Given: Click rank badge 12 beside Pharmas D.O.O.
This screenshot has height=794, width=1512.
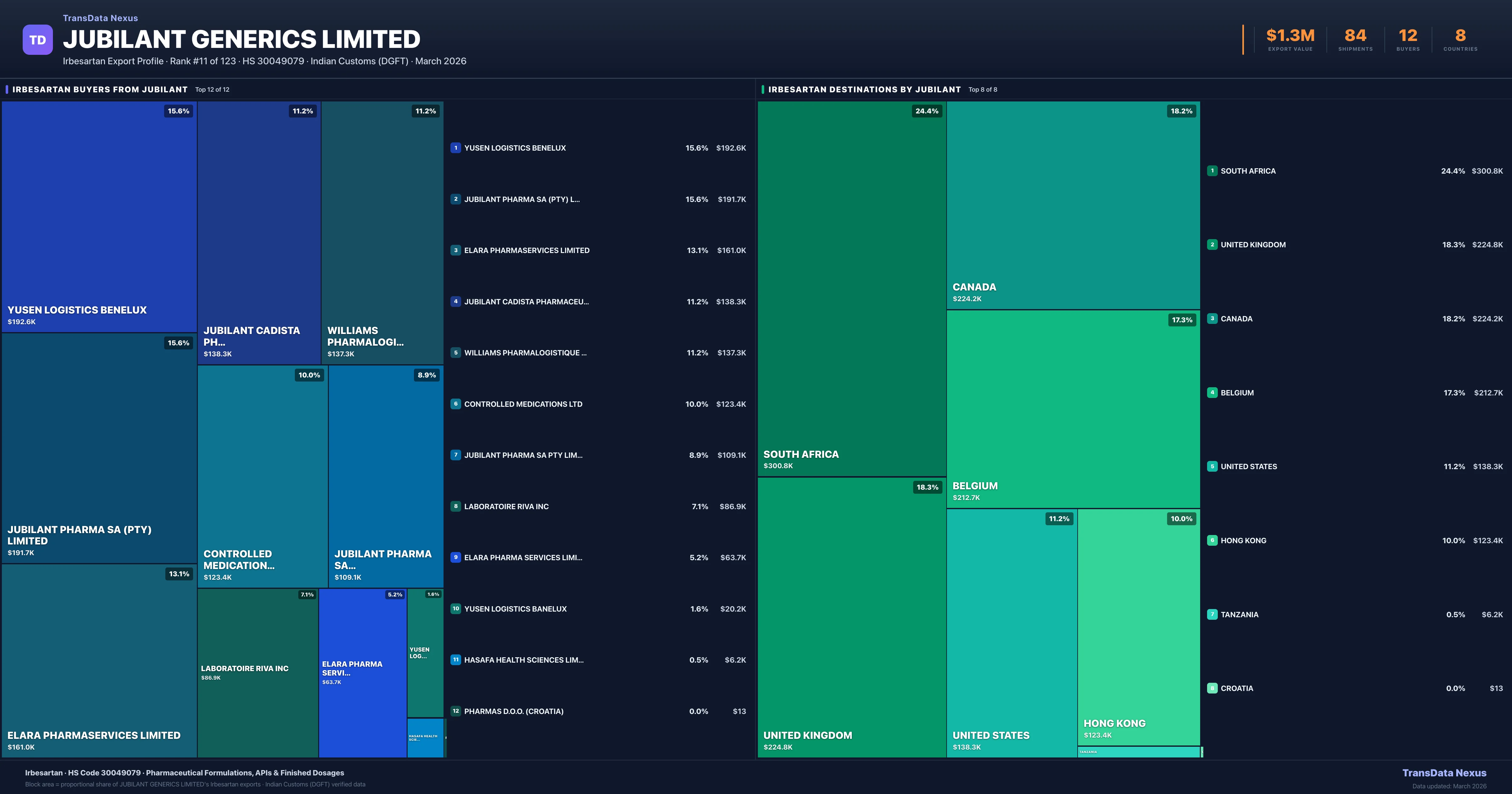Looking at the screenshot, I should pyautogui.click(x=455, y=711).
